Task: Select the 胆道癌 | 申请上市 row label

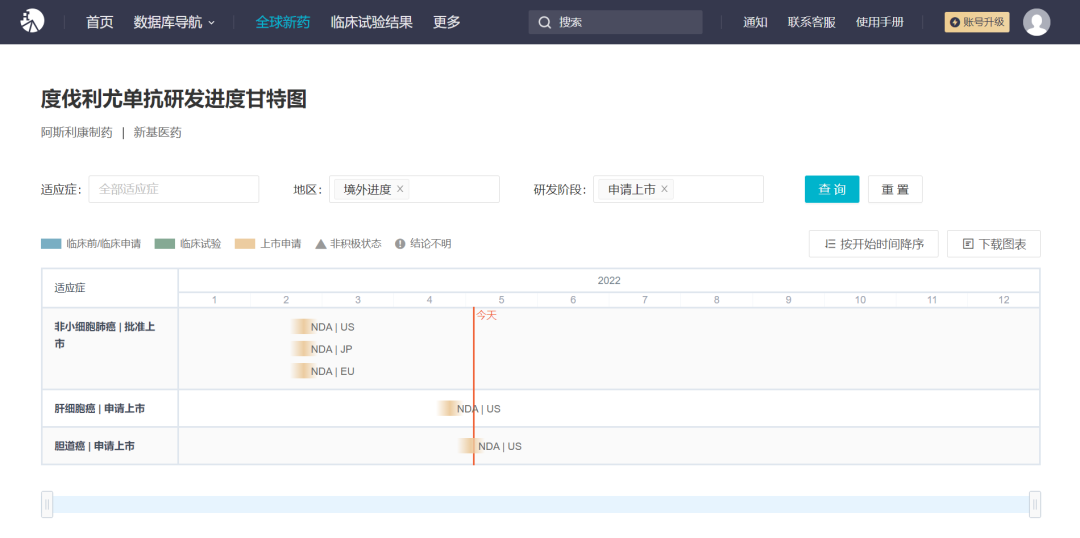Action: coord(94,446)
